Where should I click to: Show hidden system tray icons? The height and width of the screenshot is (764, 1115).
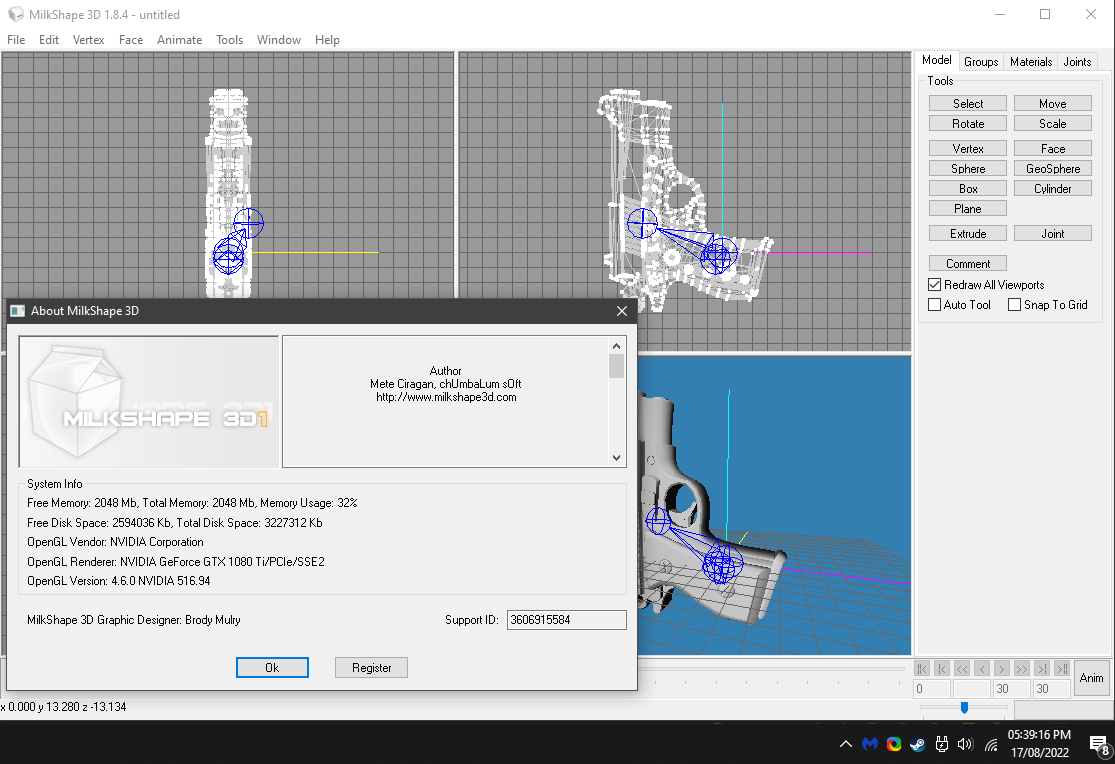[x=845, y=744]
